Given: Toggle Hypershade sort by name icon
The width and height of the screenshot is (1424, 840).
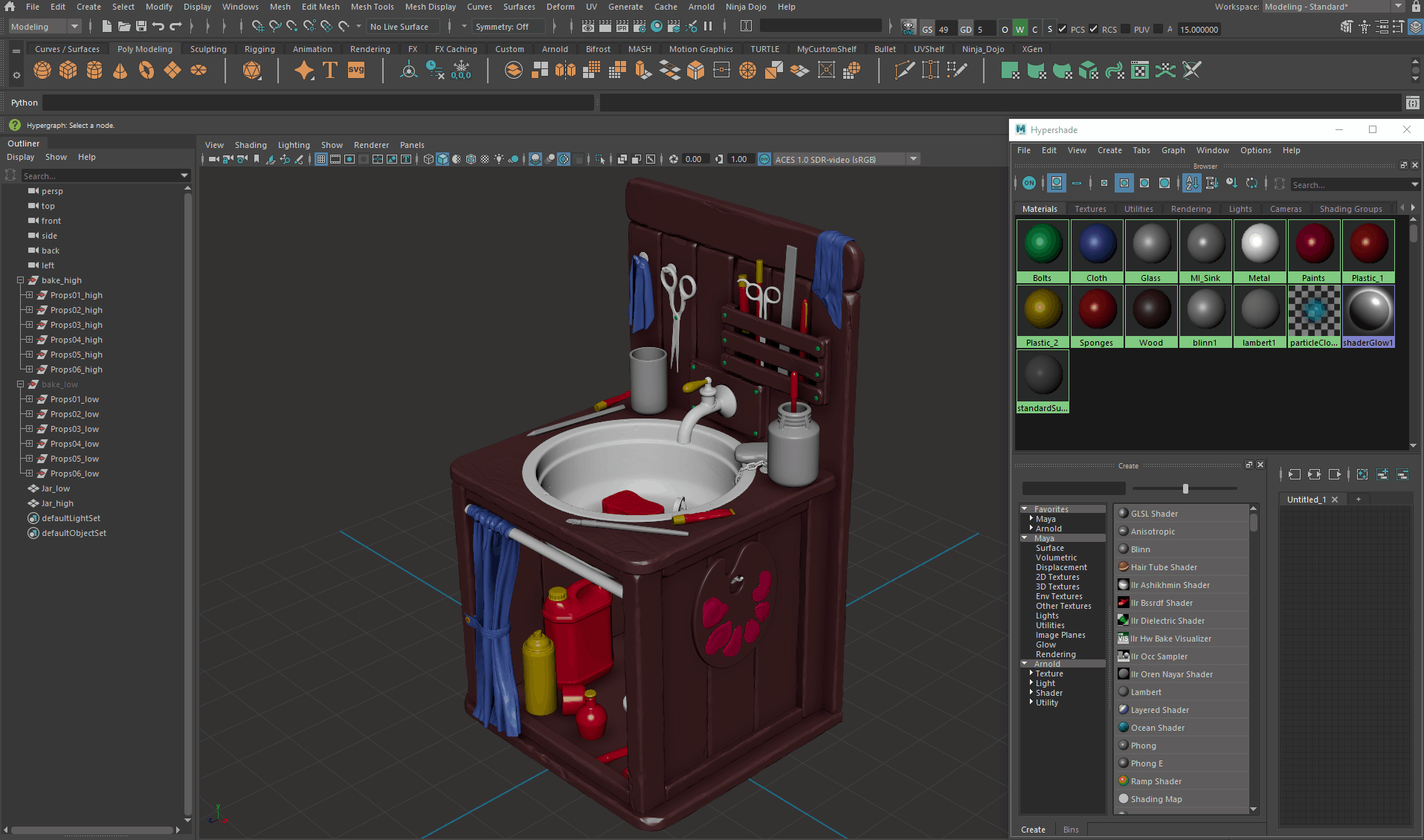Looking at the screenshot, I should coord(1192,184).
